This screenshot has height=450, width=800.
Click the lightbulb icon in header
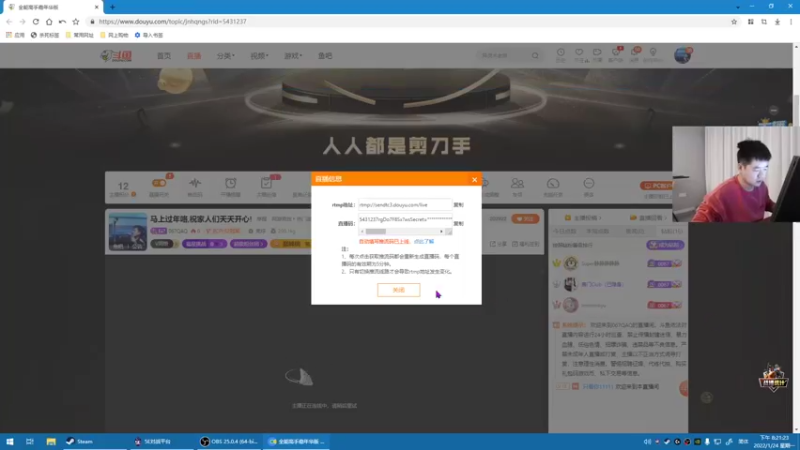click(653, 52)
